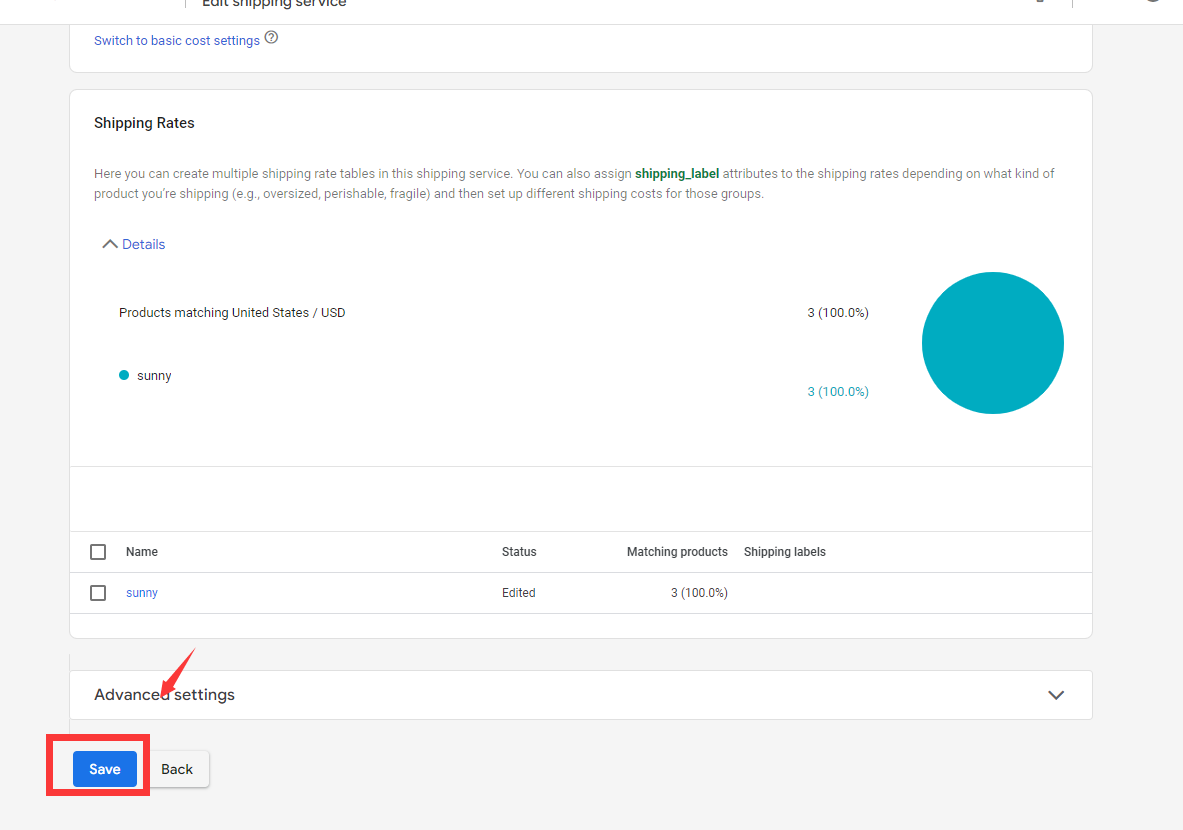Click the Save button
Viewport: 1183px width, 830px height.
(x=104, y=768)
